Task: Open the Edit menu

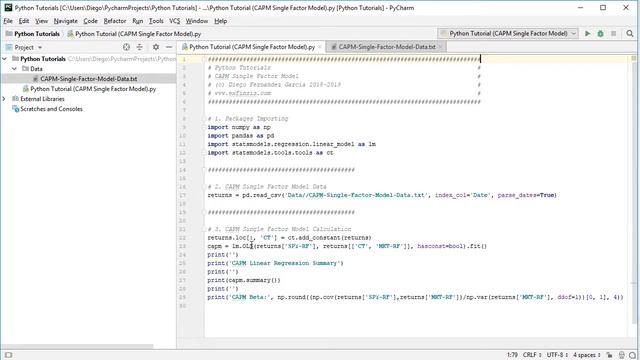Action: pos(24,21)
